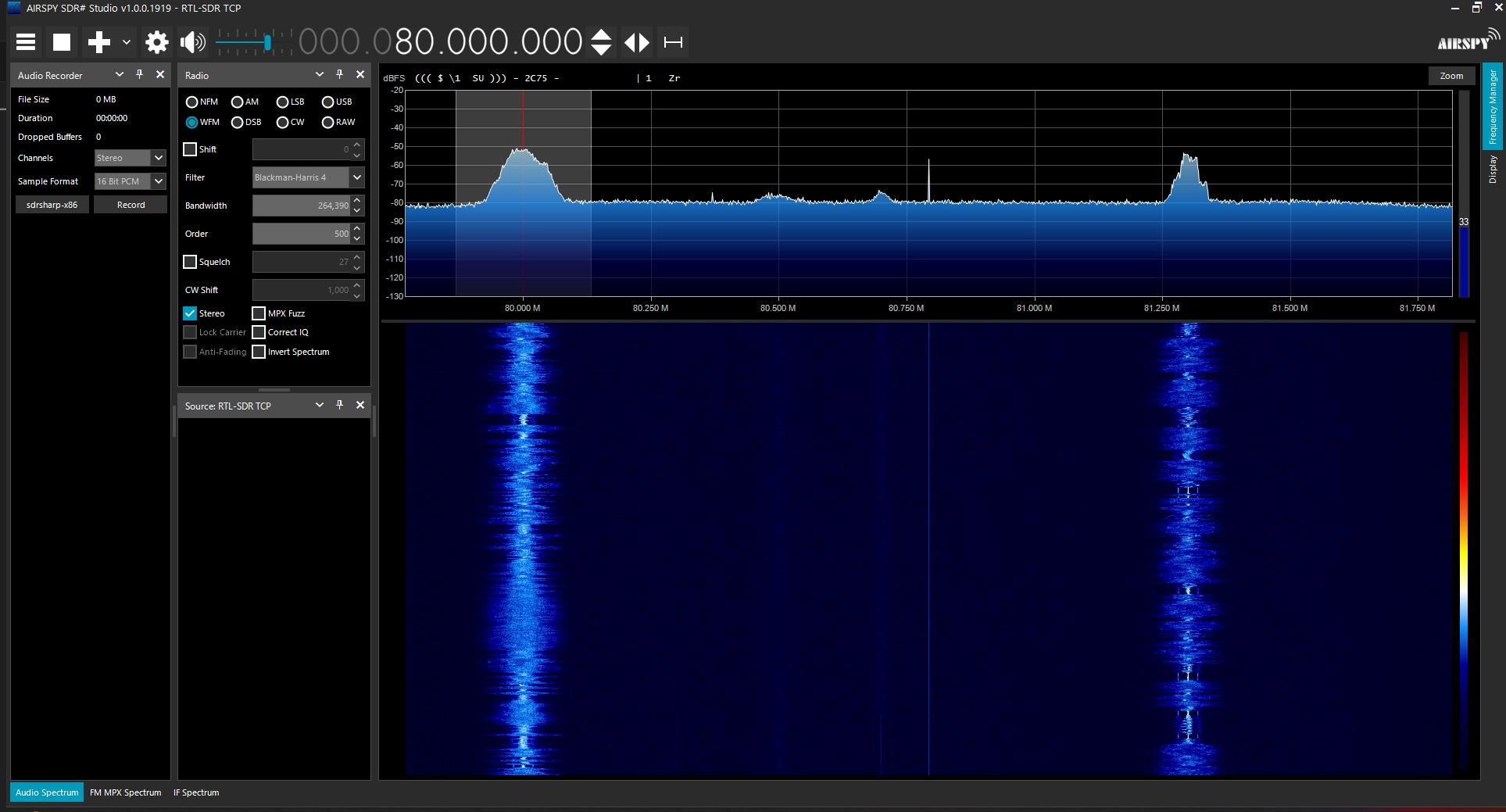The width and height of the screenshot is (1506, 812).
Task: Open the Sample Format 16 Bit PCM dropdown
Action: [x=131, y=181]
